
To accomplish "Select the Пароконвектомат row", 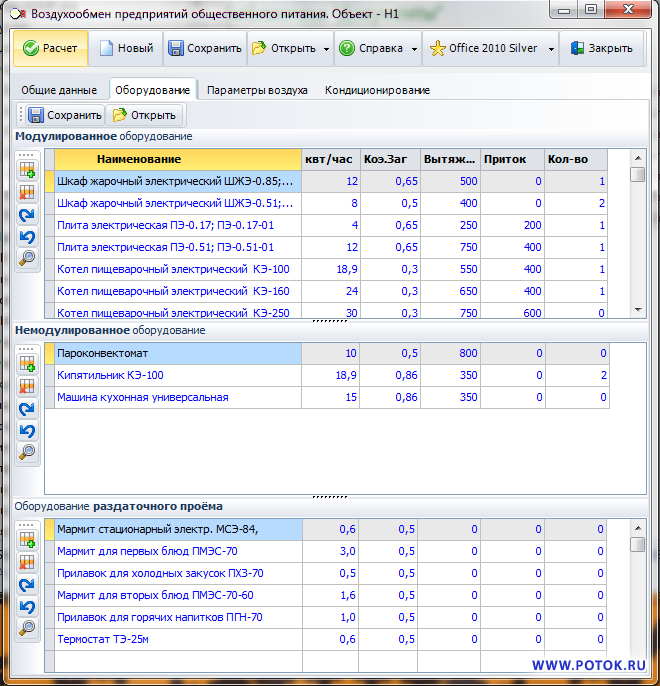I will tap(172, 354).
